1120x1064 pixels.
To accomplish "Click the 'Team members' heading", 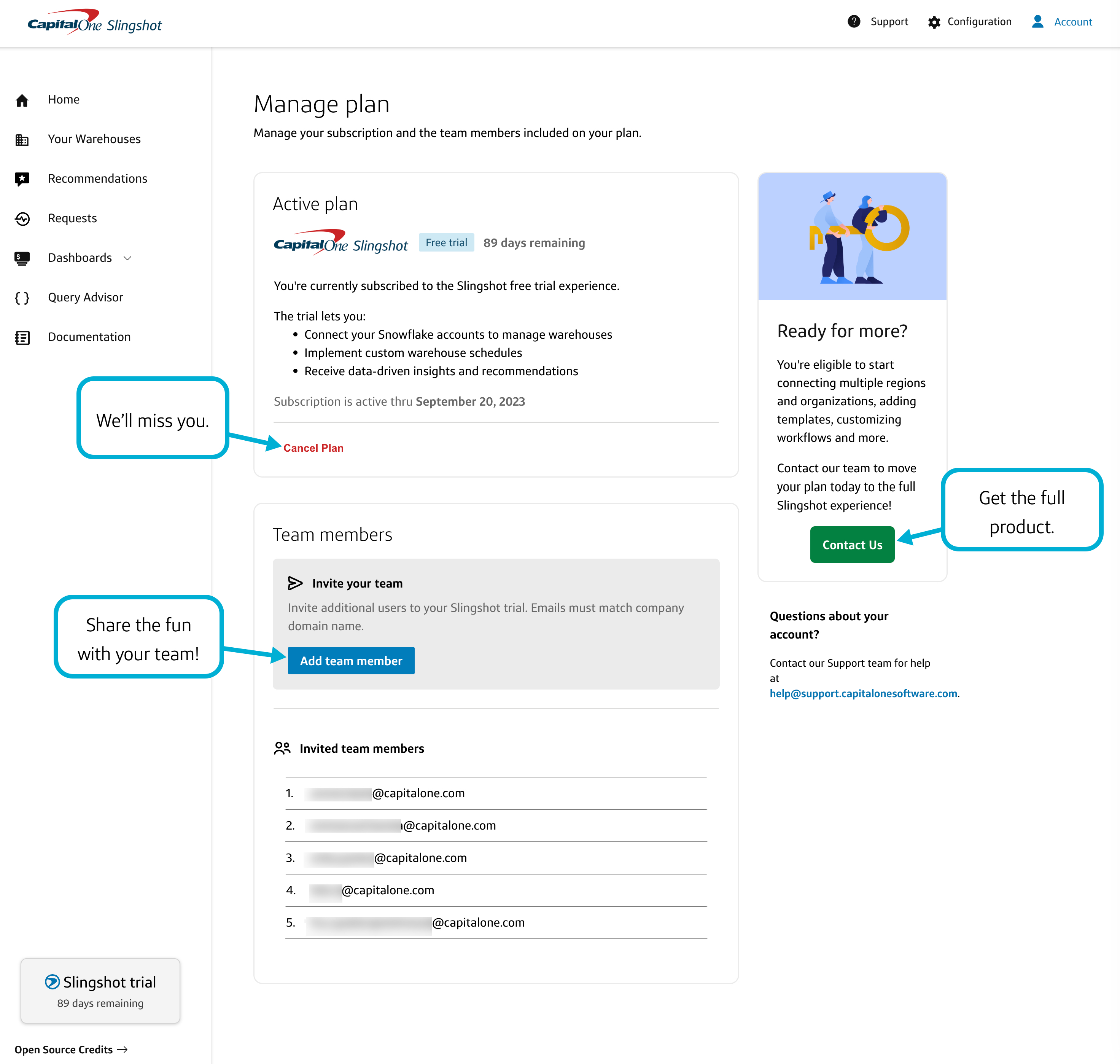I will [x=332, y=534].
